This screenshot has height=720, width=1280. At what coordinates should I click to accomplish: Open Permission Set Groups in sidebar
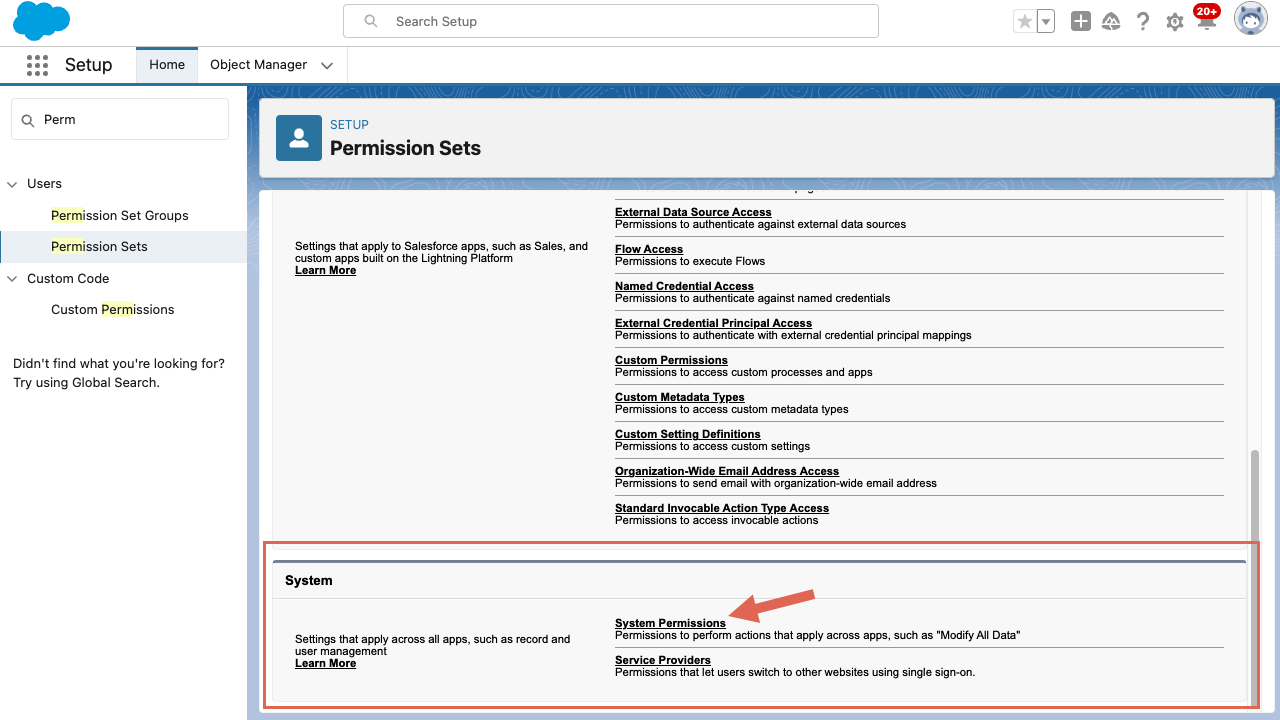click(120, 216)
